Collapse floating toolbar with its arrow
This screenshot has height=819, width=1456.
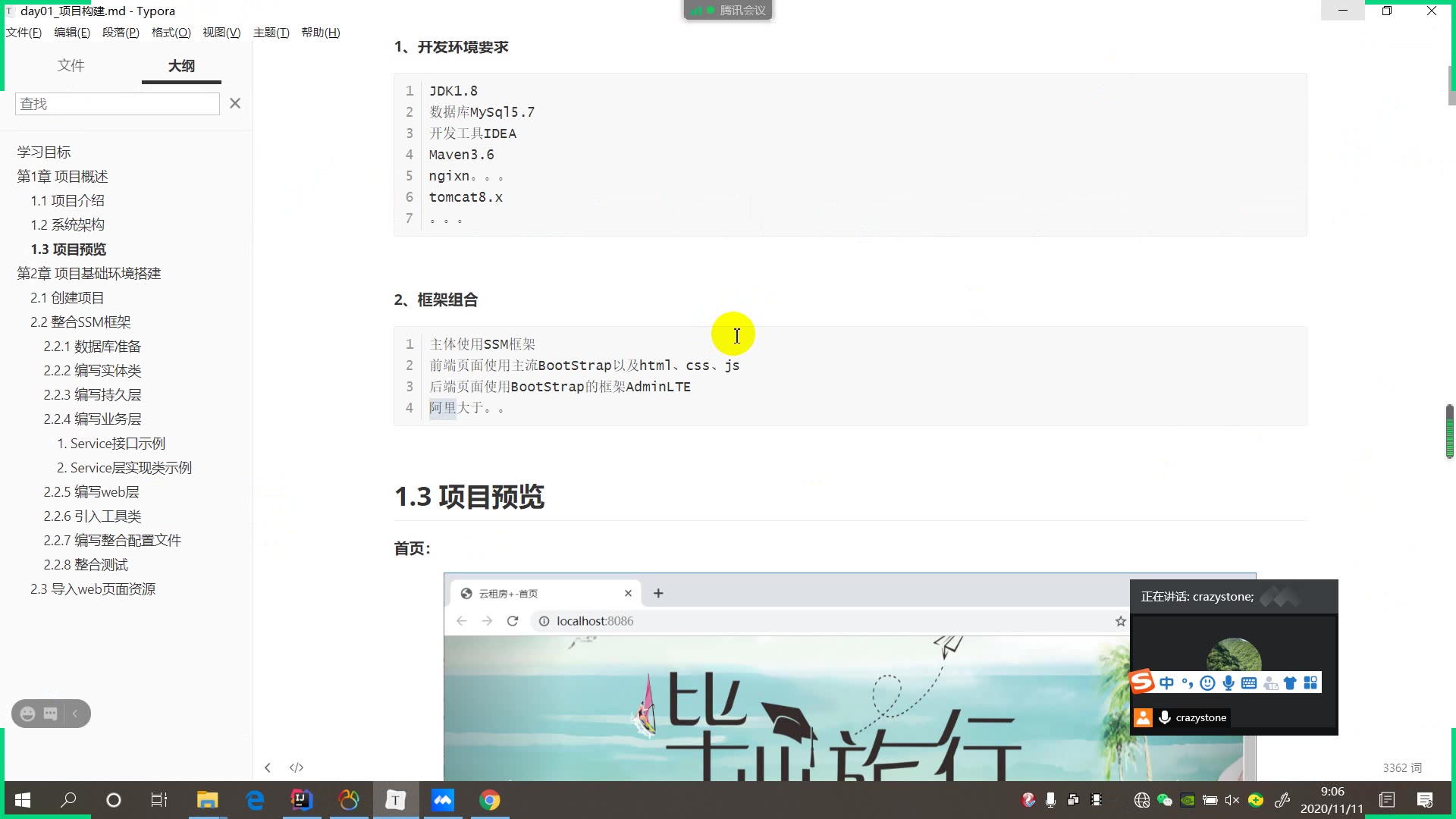pos(75,714)
